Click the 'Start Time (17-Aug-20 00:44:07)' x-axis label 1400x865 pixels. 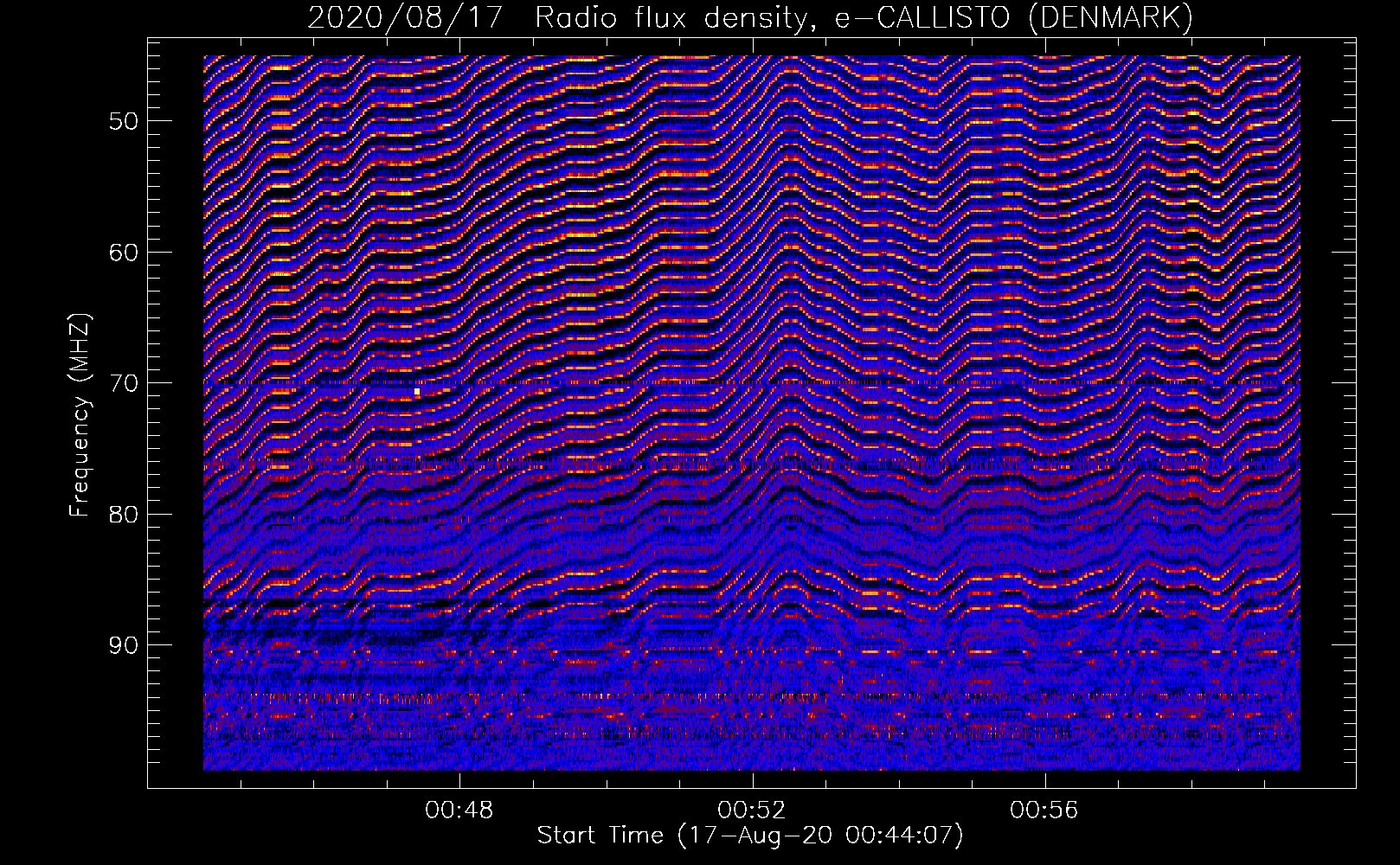[x=749, y=836]
